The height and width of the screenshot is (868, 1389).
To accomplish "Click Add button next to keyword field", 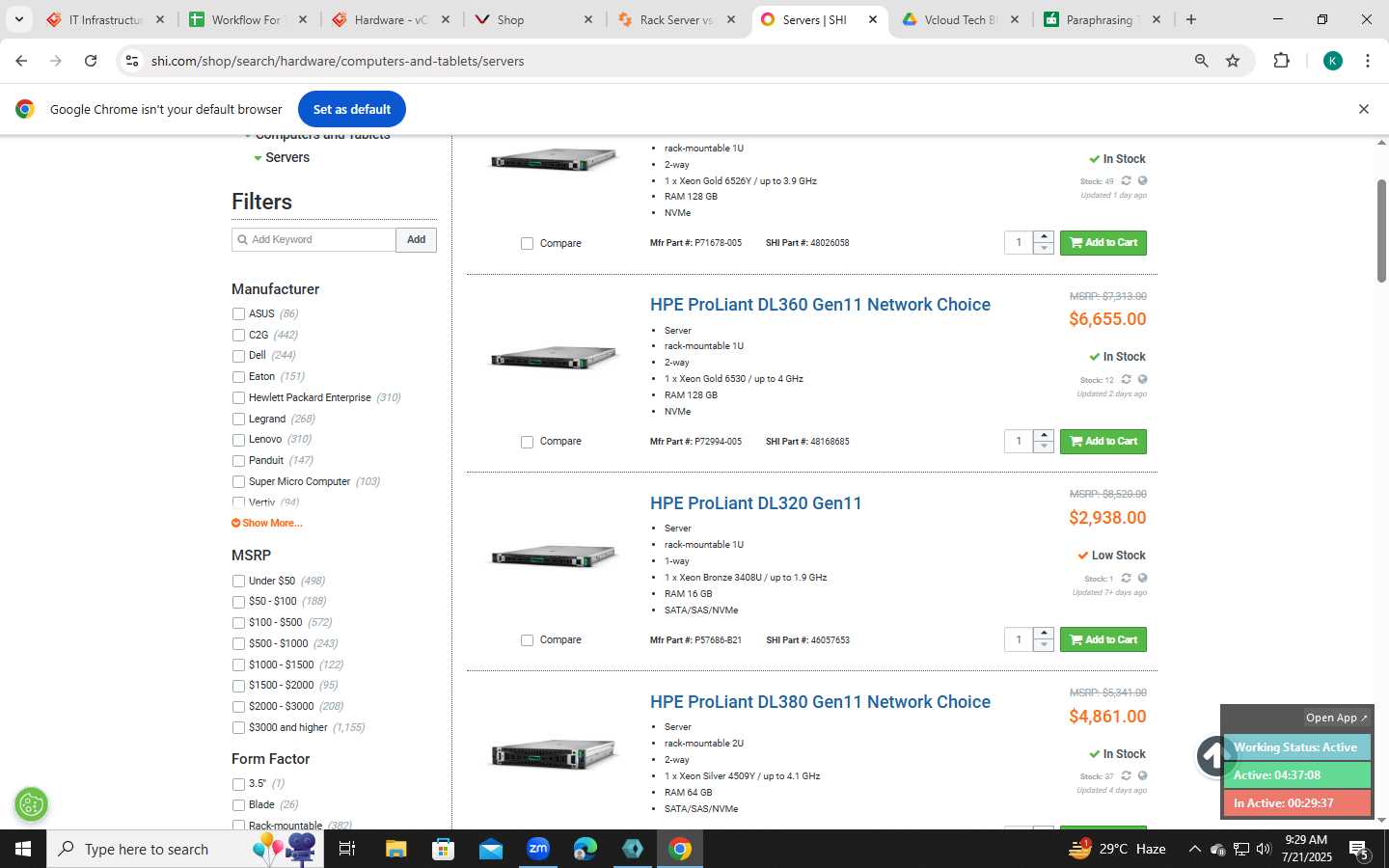I will click(416, 239).
